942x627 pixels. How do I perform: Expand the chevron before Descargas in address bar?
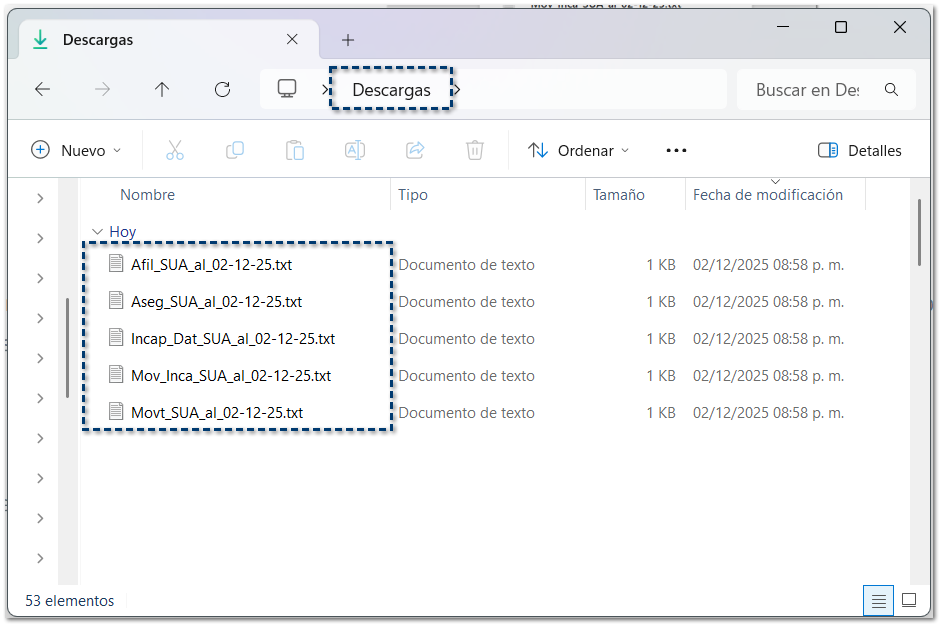click(x=325, y=89)
